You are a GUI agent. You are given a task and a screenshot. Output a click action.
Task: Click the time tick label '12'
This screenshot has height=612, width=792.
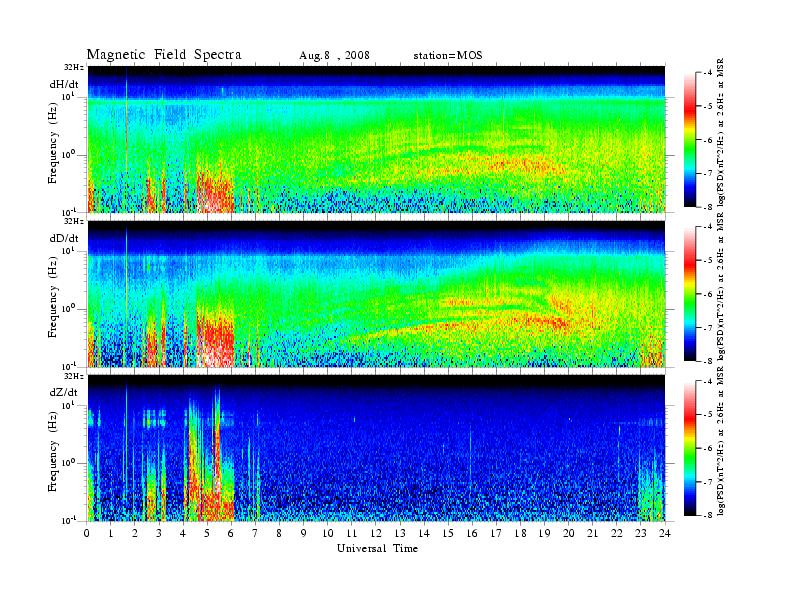[376, 533]
